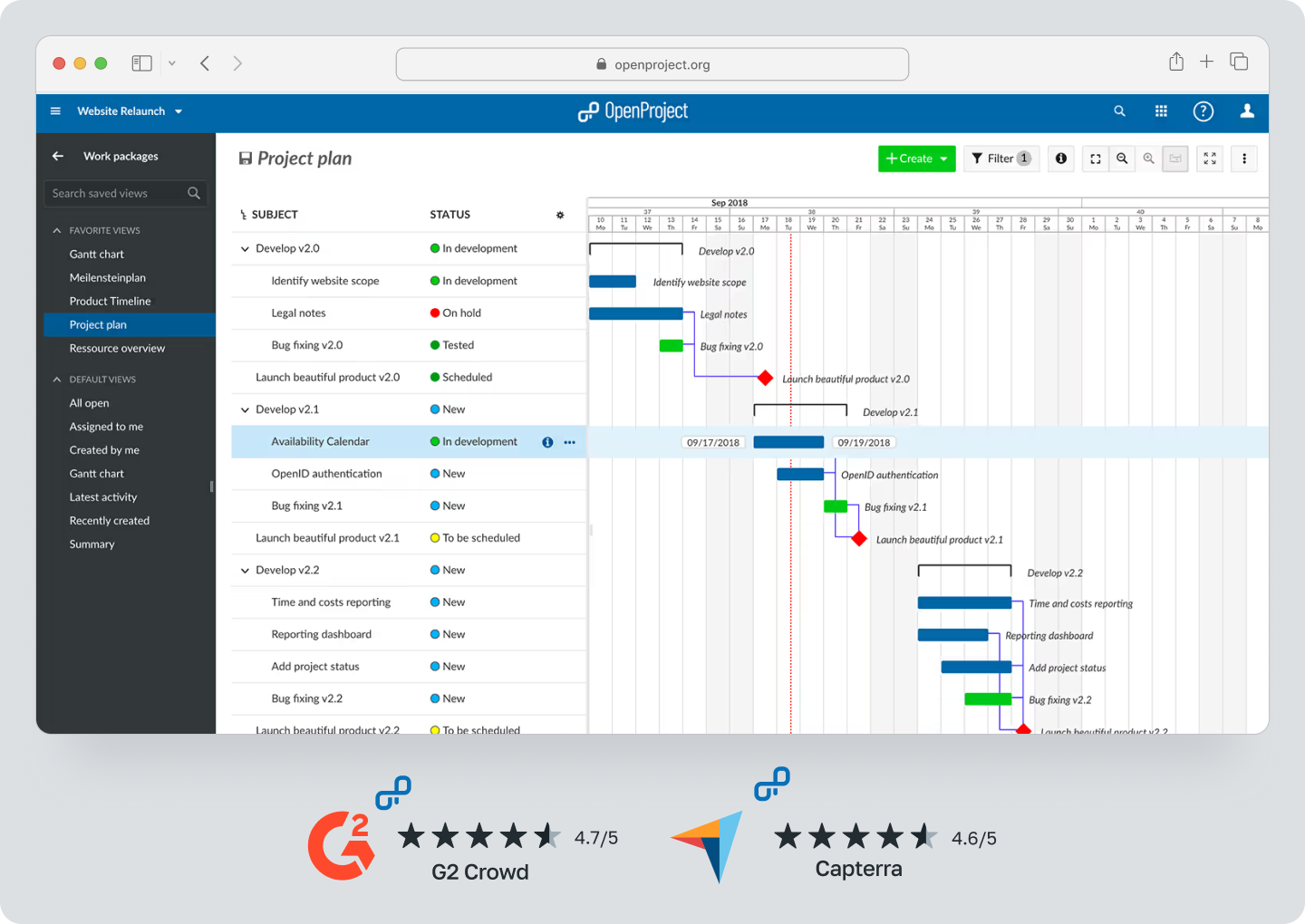Viewport: 1305px width, 924px height.
Task: Select the Assigned to me view
Action: click(x=106, y=426)
